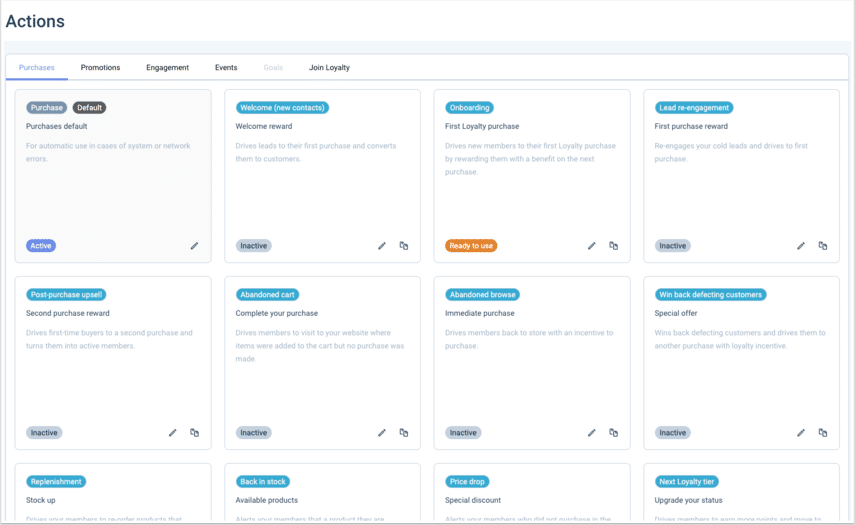855x525 pixels.
Task: Click the Purchases default title
Action: pos(57,126)
